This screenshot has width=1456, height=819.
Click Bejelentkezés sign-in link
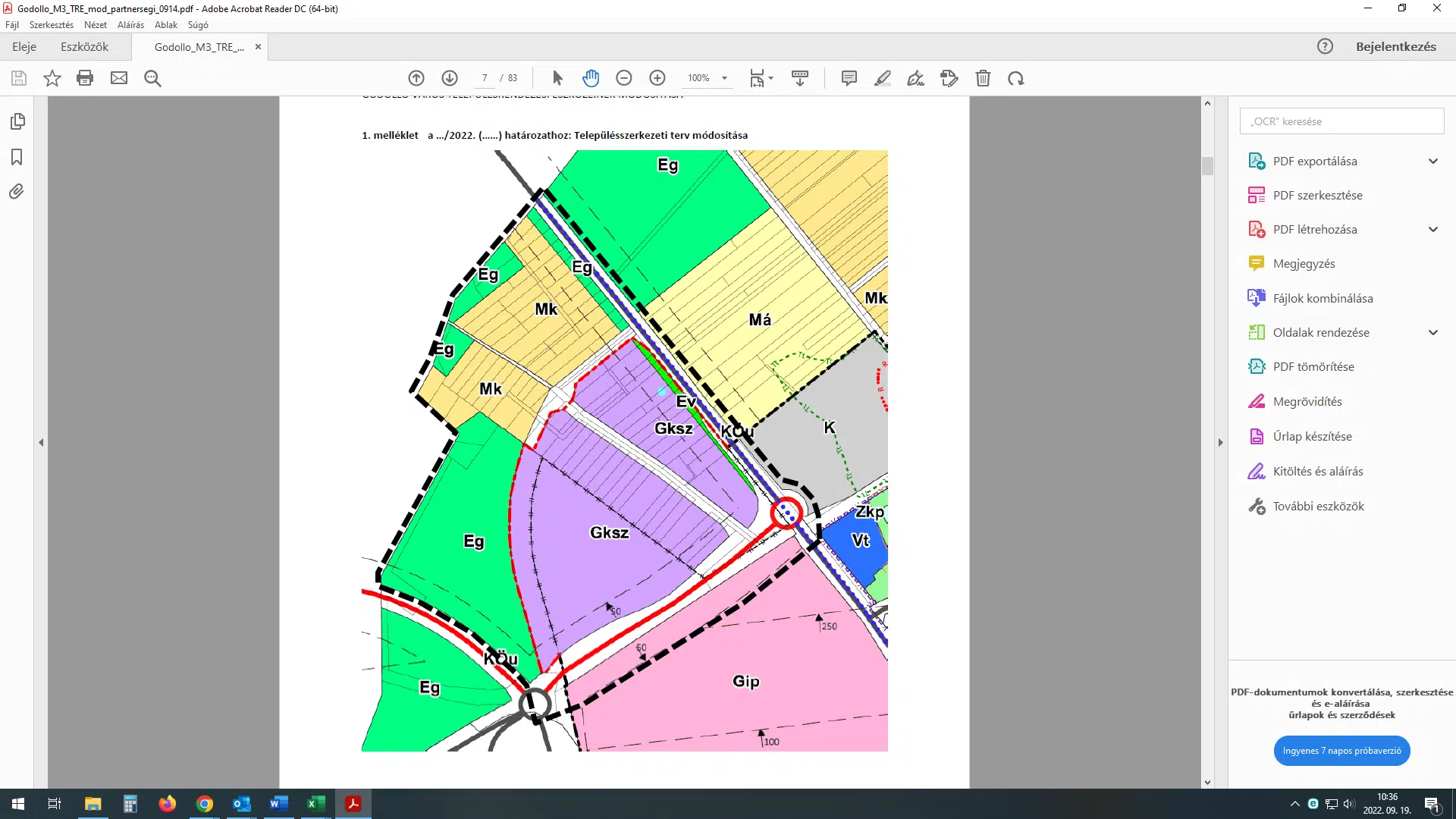point(1395,47)
